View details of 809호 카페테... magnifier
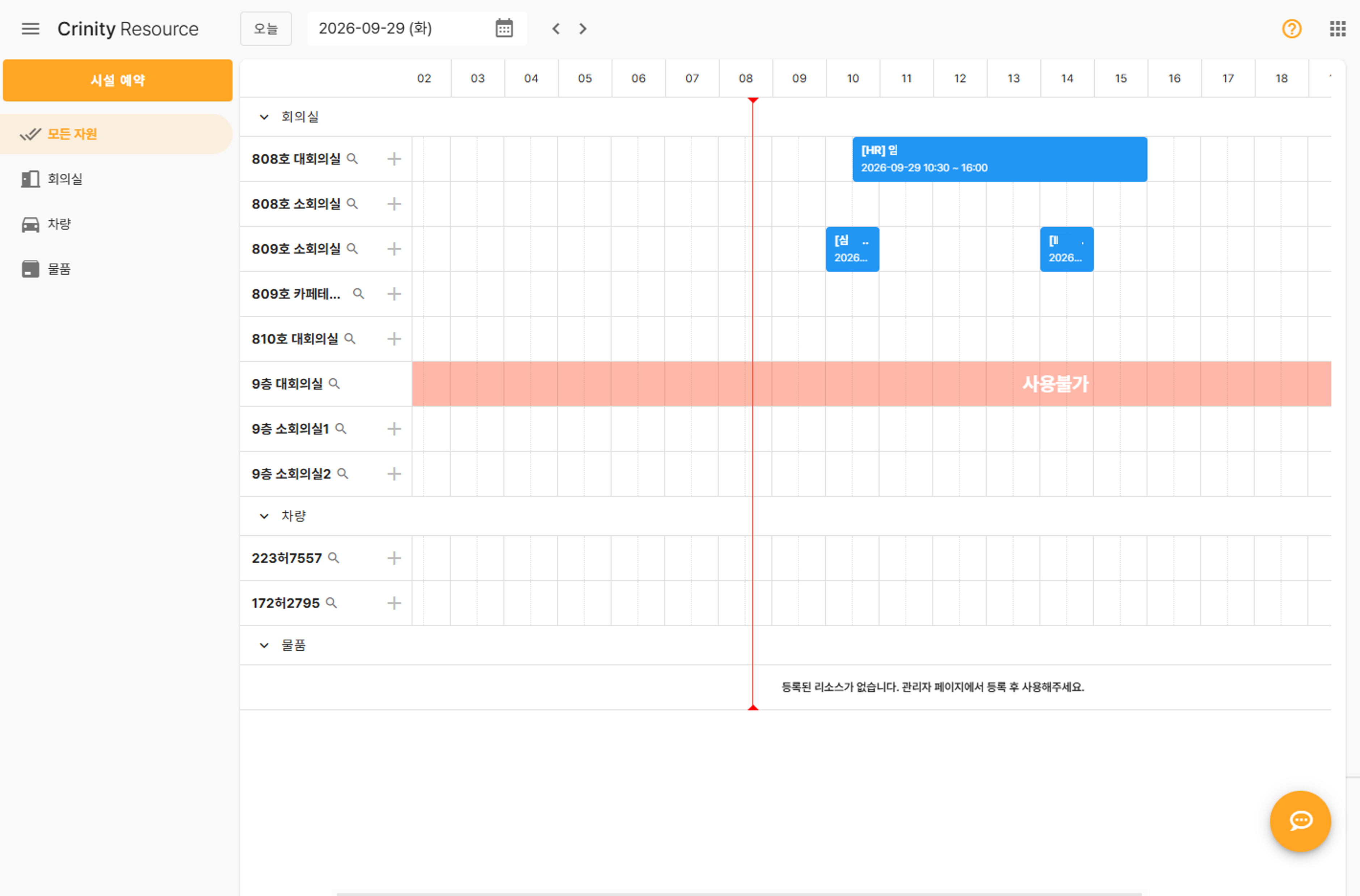 [358, 294]
